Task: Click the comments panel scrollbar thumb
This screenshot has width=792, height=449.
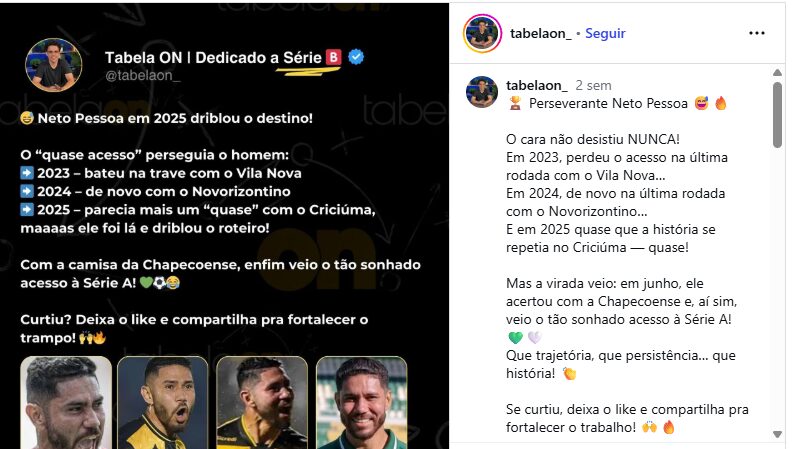Action: [777, 115]
